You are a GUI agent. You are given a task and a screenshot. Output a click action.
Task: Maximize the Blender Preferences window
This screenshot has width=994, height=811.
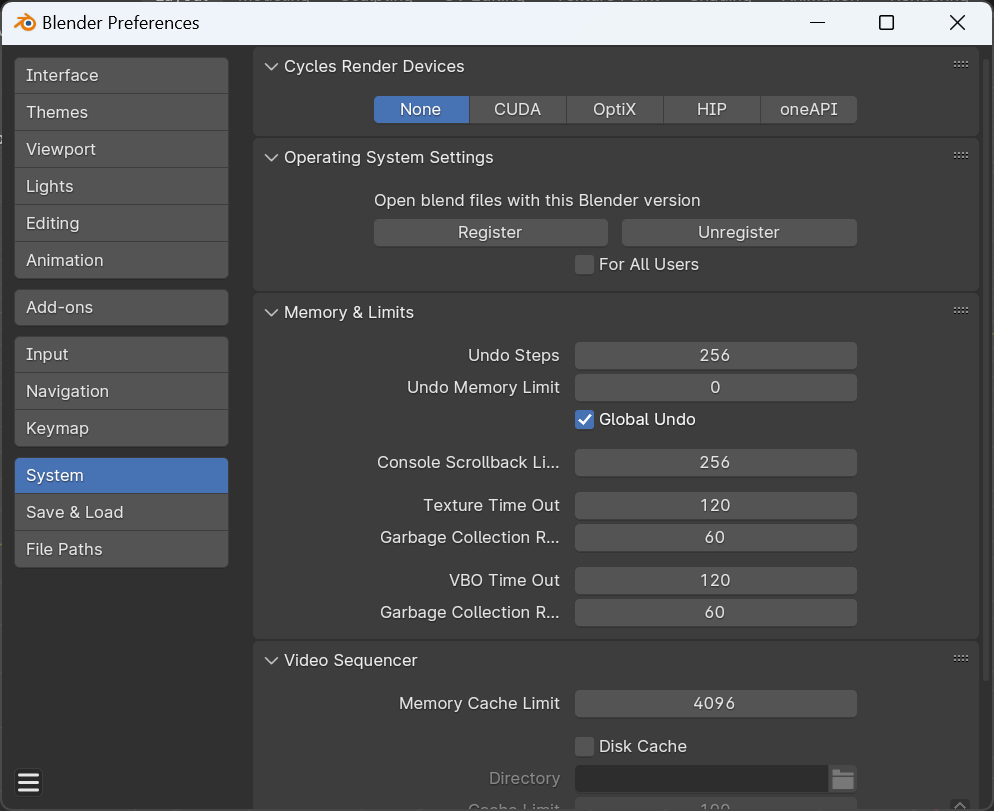(886, 23)
